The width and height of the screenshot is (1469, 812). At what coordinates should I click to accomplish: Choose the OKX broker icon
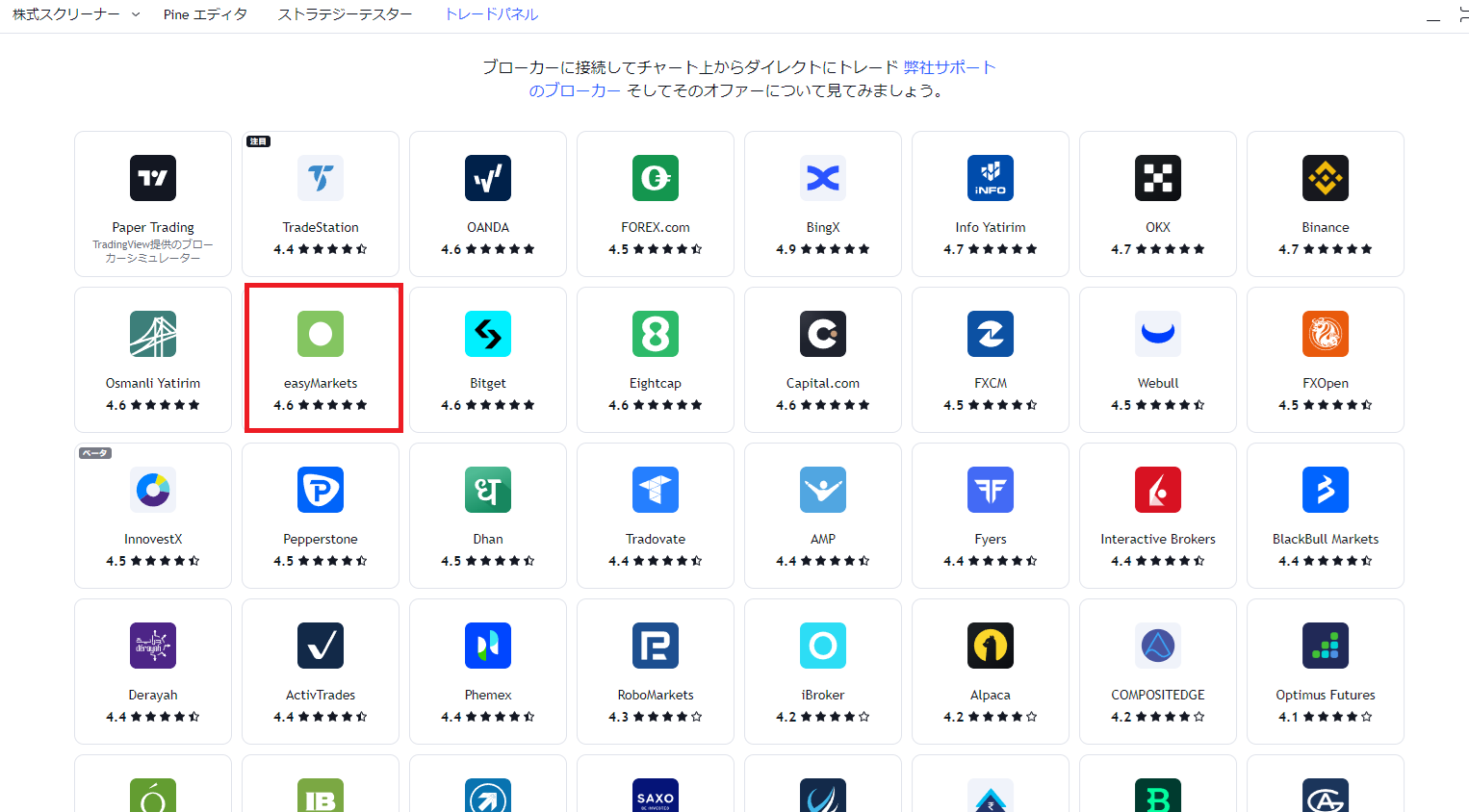point(1158,178)
